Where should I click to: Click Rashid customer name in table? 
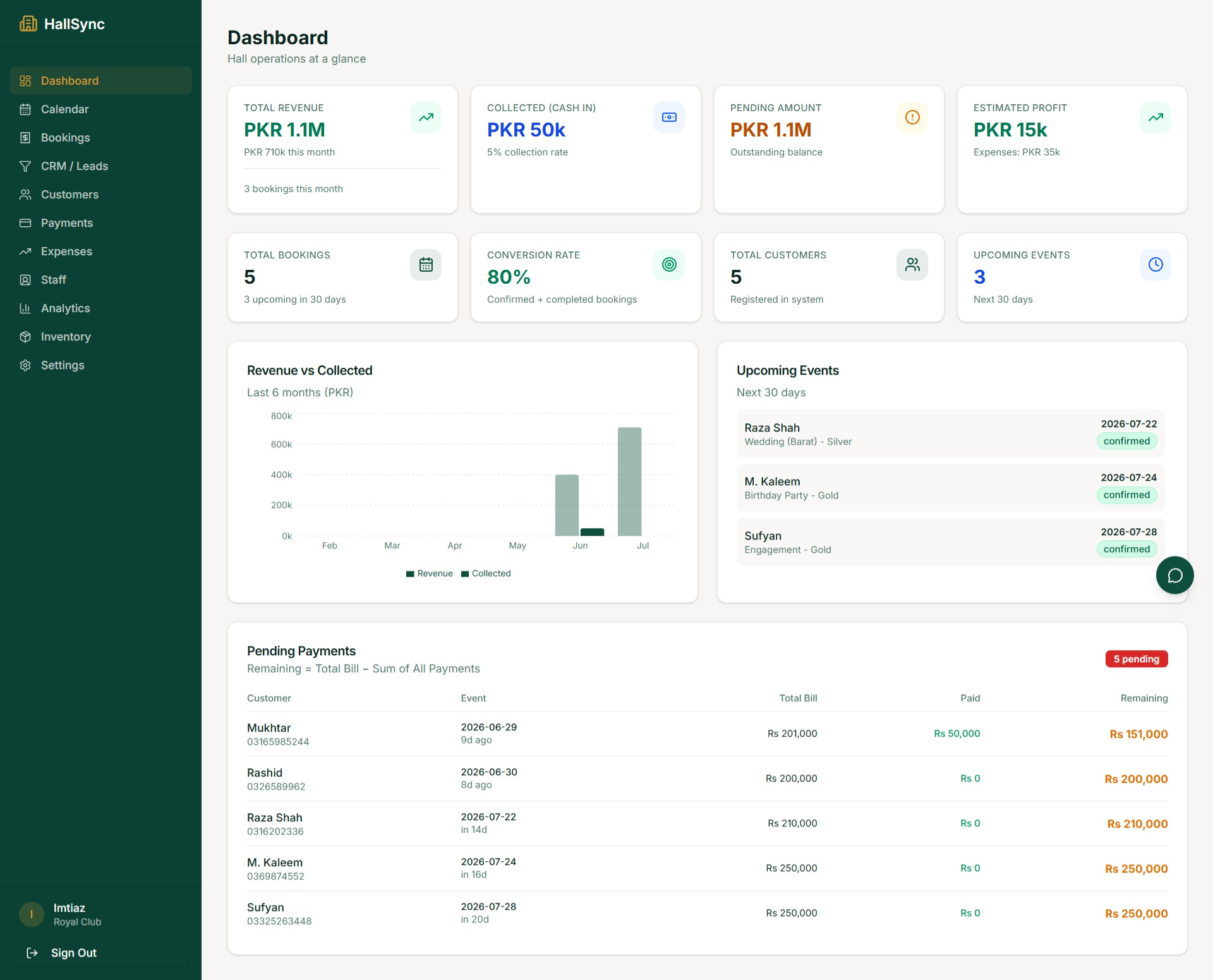tap(265, 773)
